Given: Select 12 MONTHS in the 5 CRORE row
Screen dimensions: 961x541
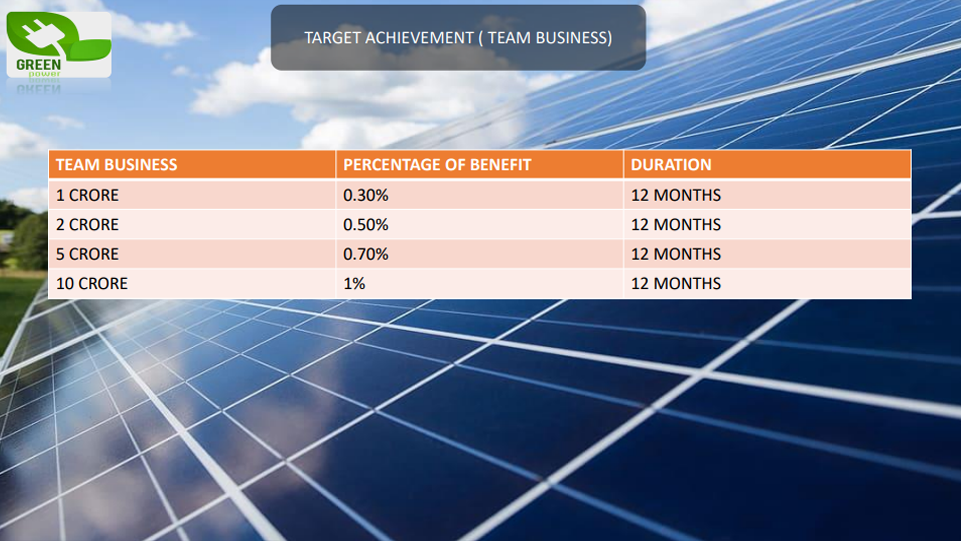Looking at the screenshot, I should (x=676, y=254).
